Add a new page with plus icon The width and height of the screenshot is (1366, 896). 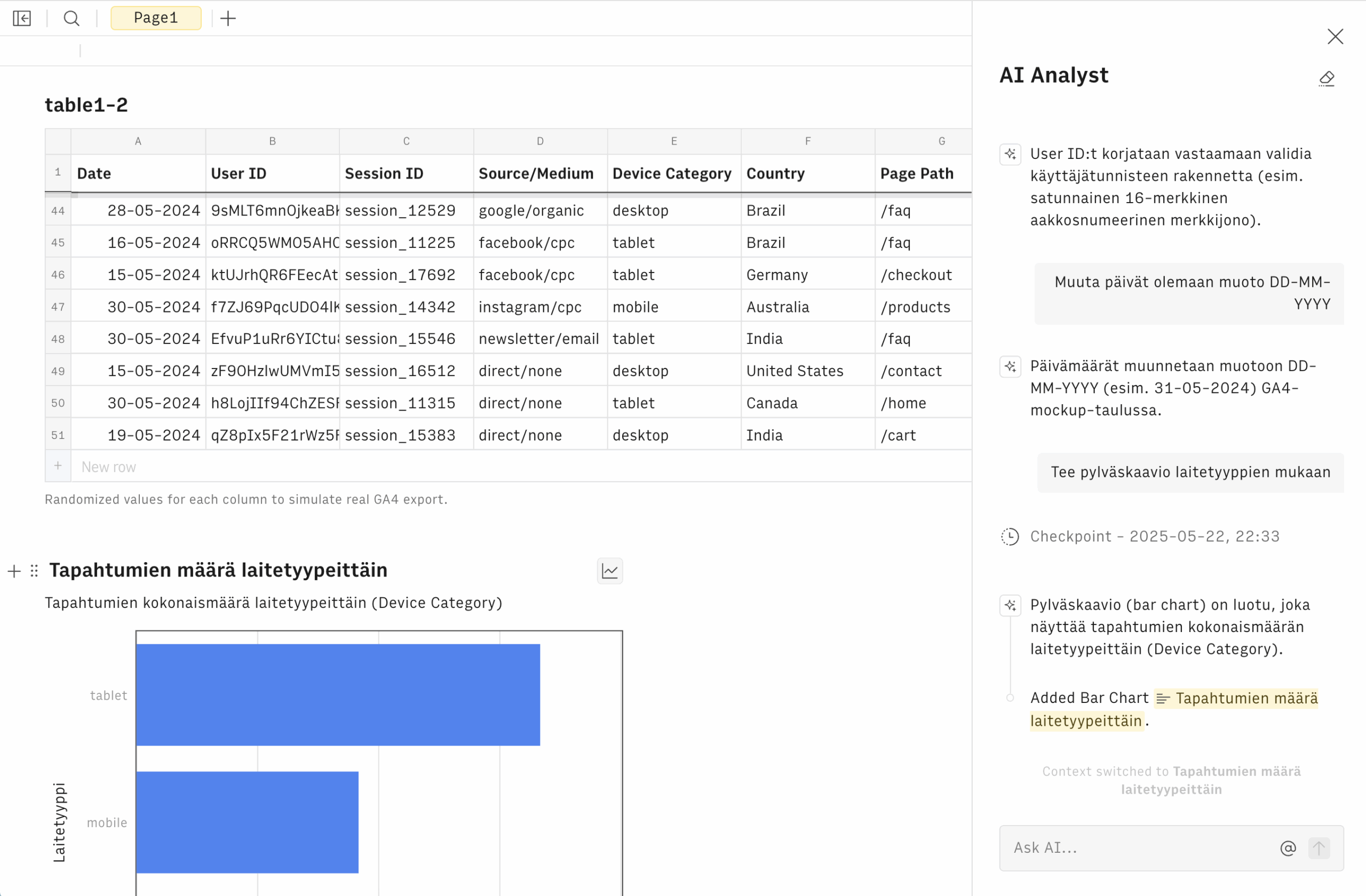tap(228, 18)
